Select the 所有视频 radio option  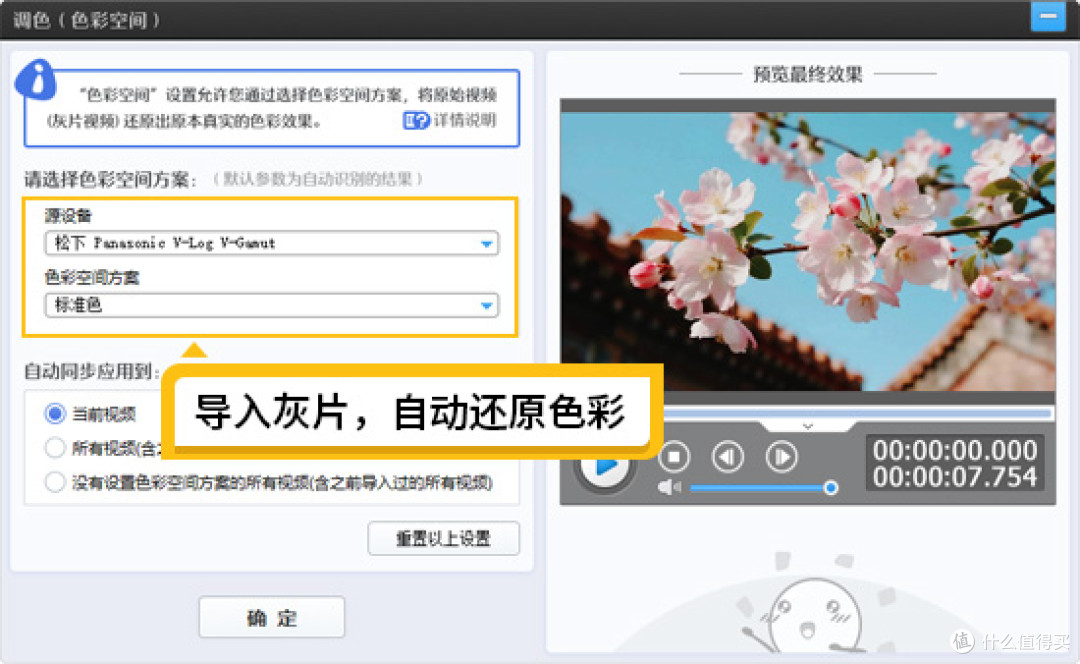tap(55, 448)
